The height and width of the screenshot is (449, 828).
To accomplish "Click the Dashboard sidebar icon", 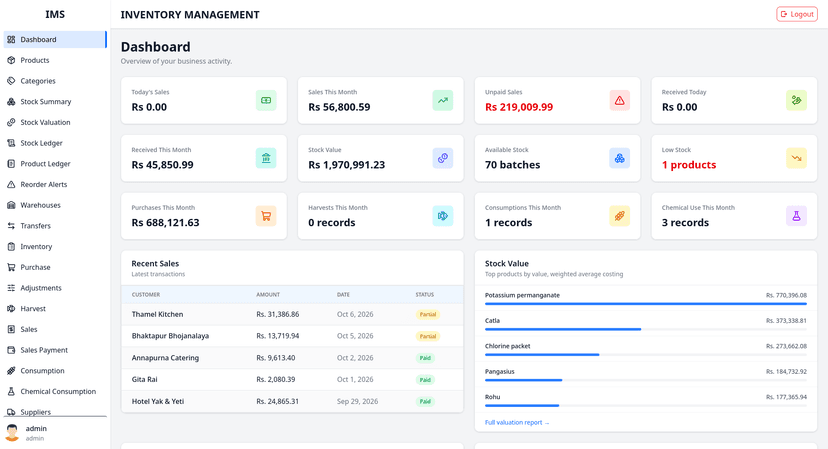I will 11,40.
